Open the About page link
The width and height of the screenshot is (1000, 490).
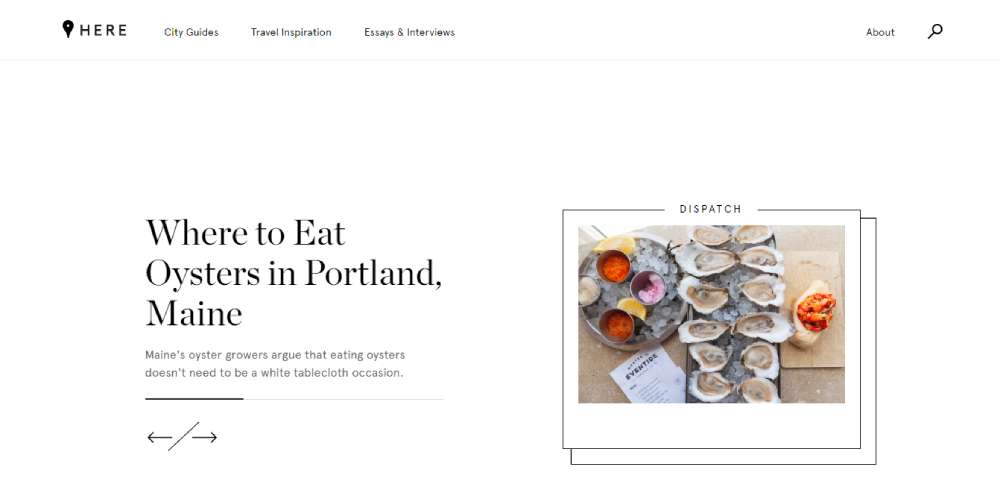[880, 32]
